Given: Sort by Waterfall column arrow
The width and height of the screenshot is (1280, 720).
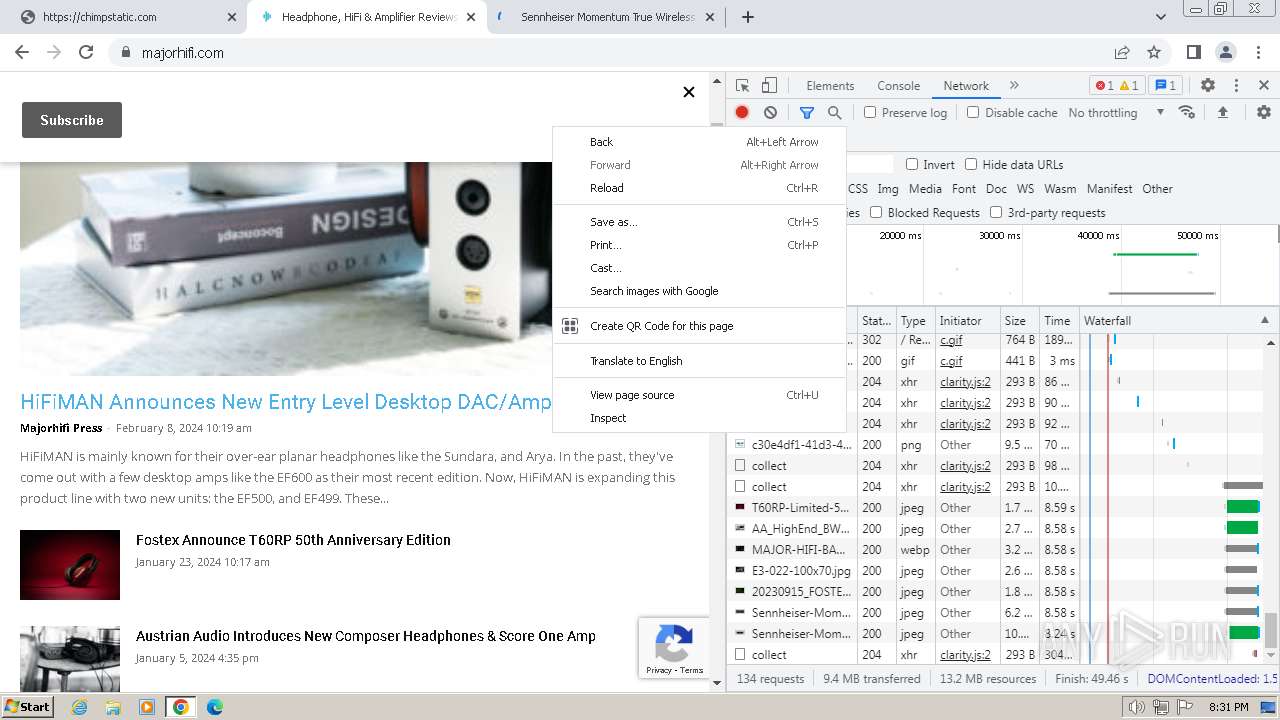Looking at the screenshot, I should [1265, 321].
